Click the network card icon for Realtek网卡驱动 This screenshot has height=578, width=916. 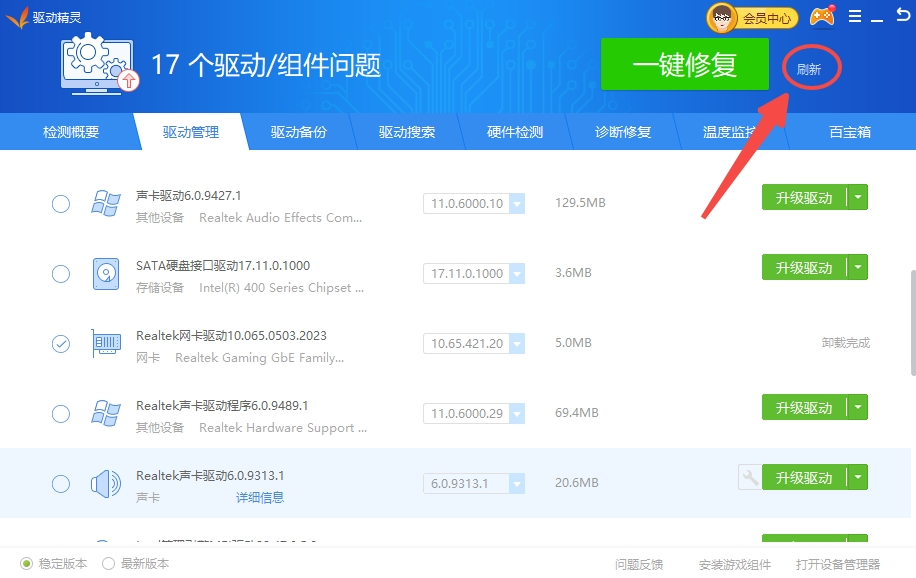(x=106, y=344)
